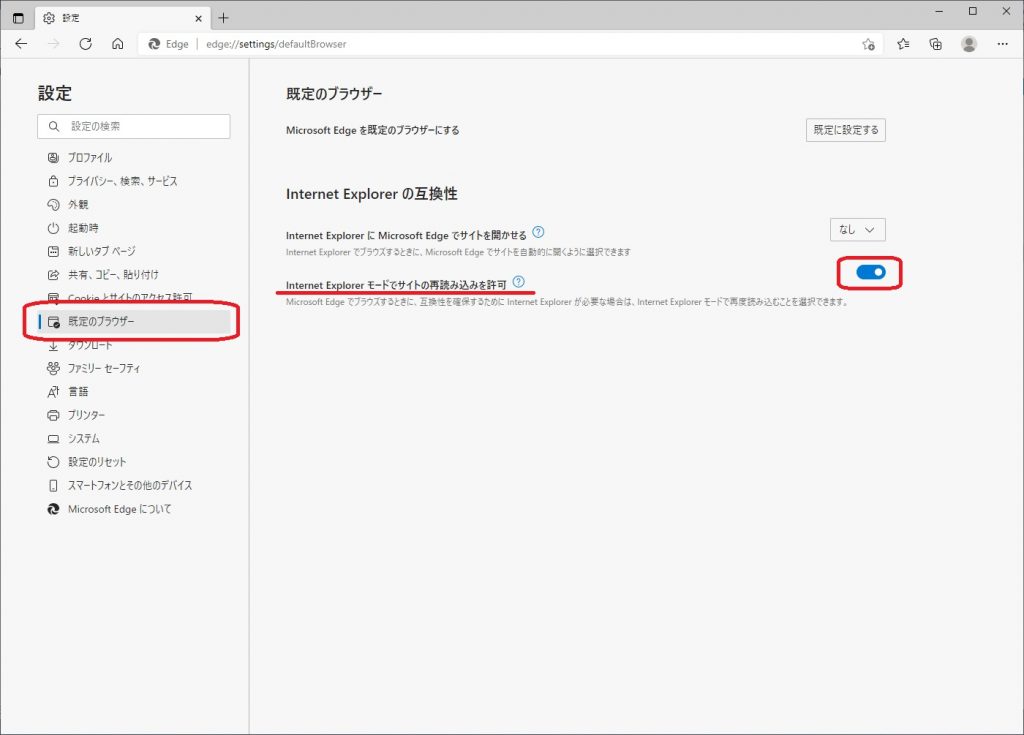
Task: Close the 設定 tab
Action: pos(199,18)
